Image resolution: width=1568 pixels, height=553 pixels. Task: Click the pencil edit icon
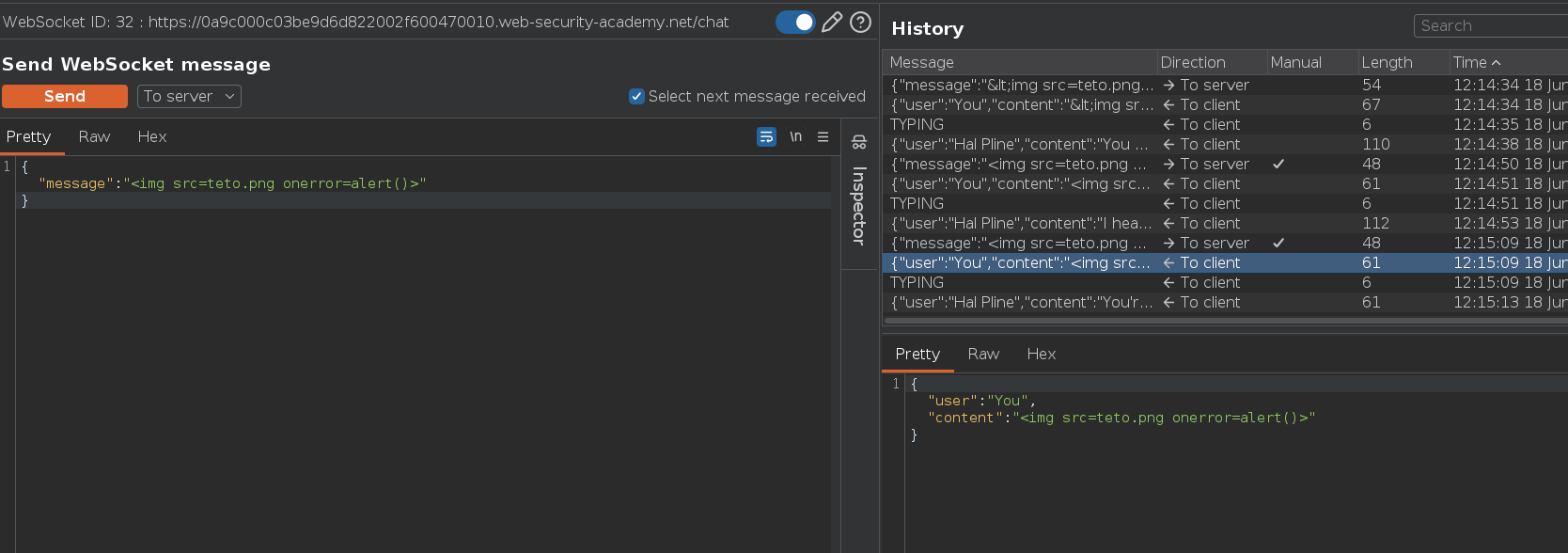832,22
